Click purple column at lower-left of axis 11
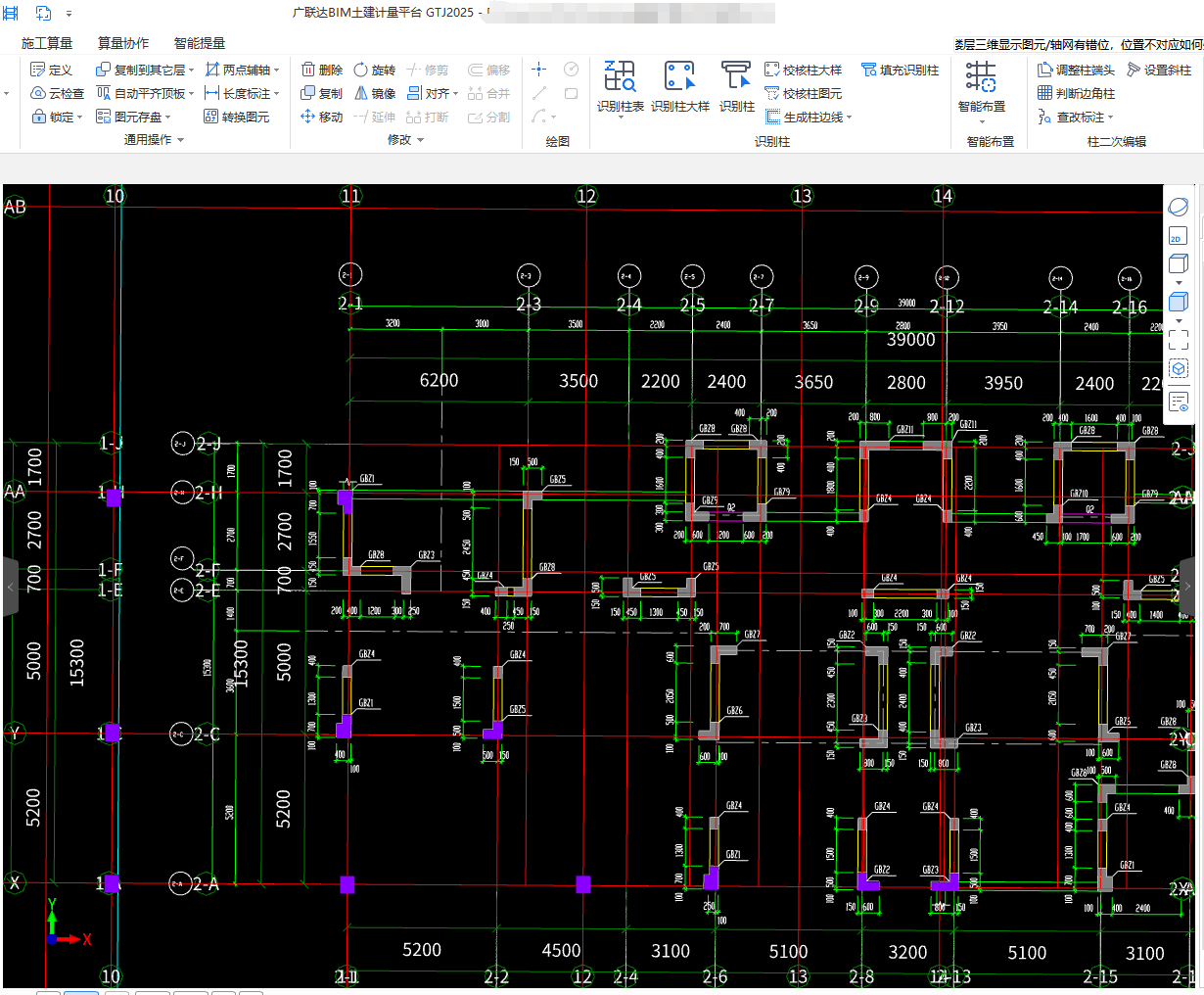The width and height of the screenshot is (1204, 995). click(347, 884)
